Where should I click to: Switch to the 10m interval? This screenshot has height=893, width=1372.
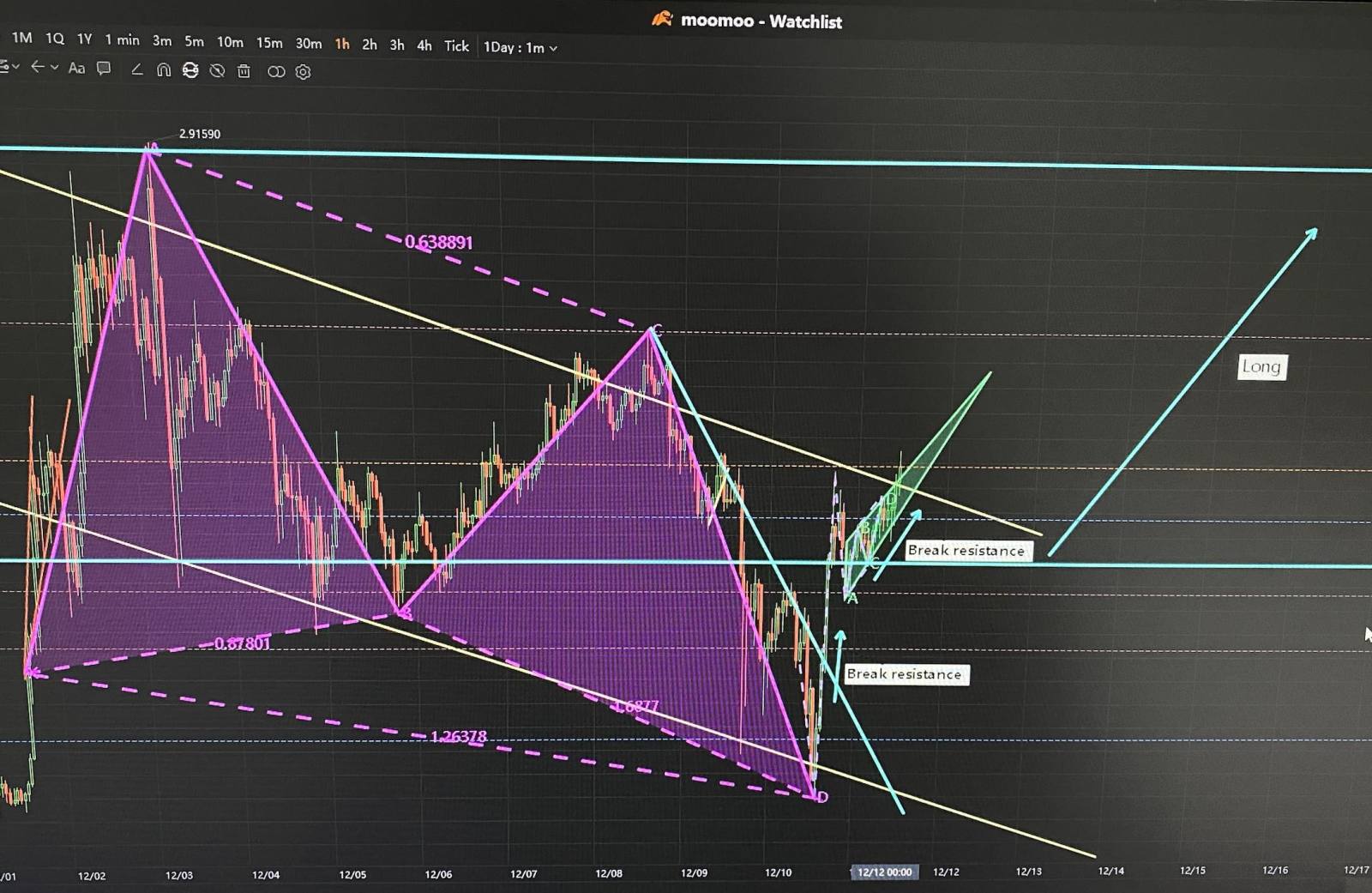tap(230, 42)
